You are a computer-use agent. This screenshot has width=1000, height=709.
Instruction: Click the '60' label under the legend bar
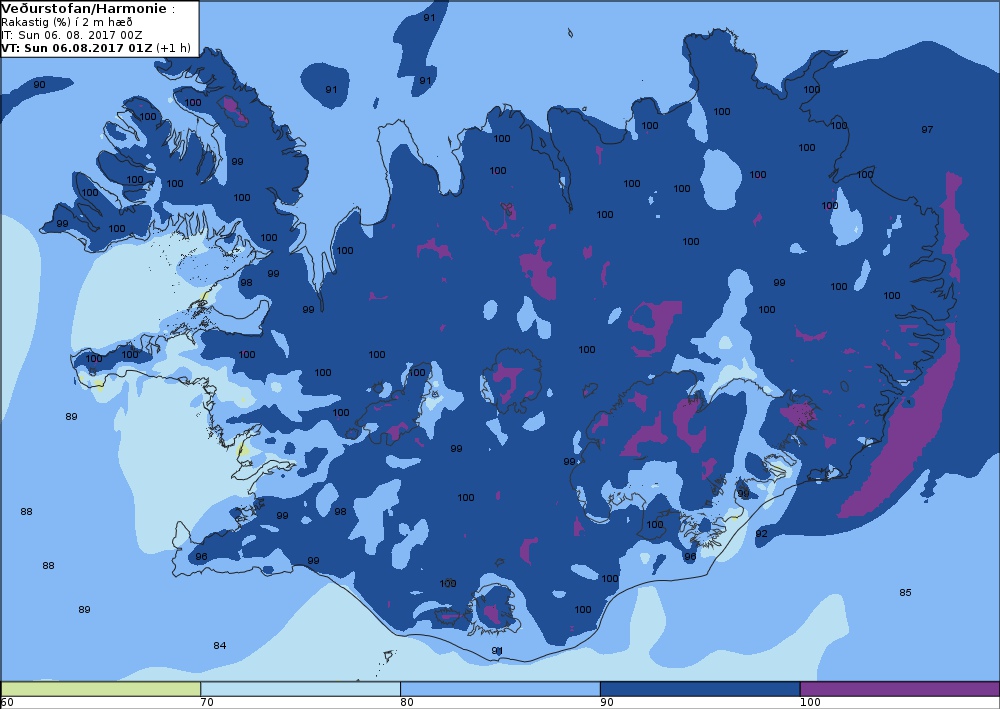click(7, 703)
